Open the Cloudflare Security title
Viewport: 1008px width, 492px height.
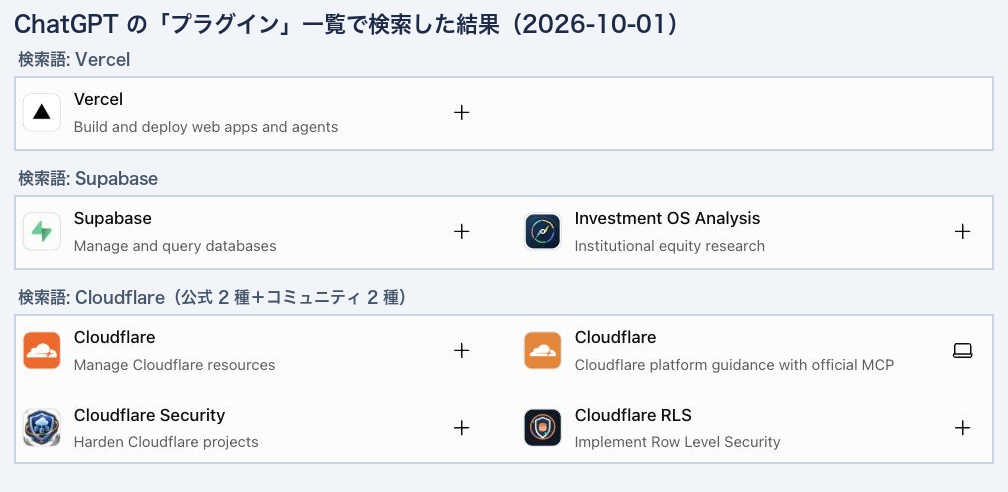pyautogui.click(x=149, y=415)
